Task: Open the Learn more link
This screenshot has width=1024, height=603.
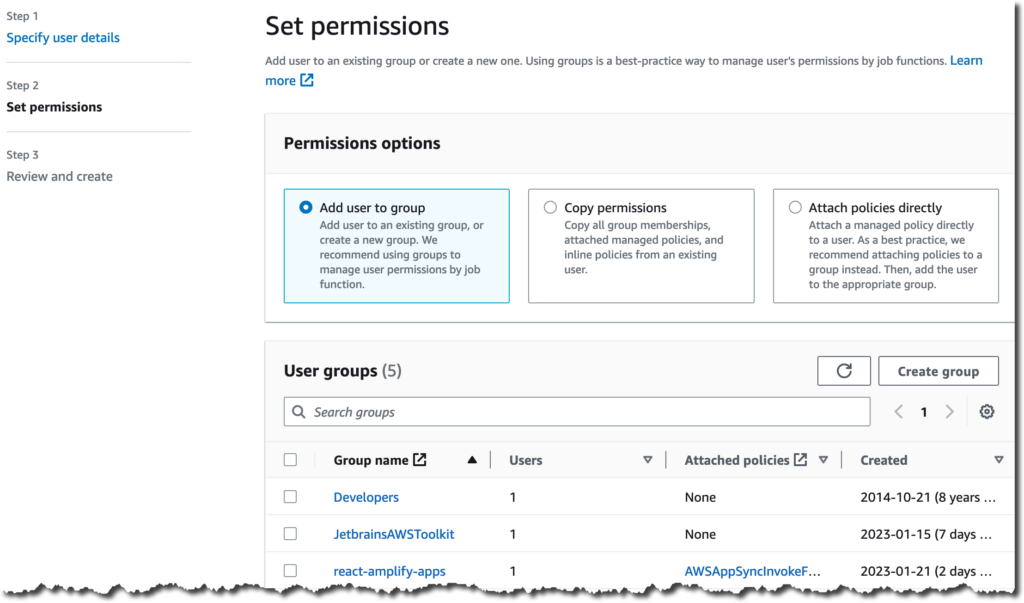Action: [x=965, y=61]
